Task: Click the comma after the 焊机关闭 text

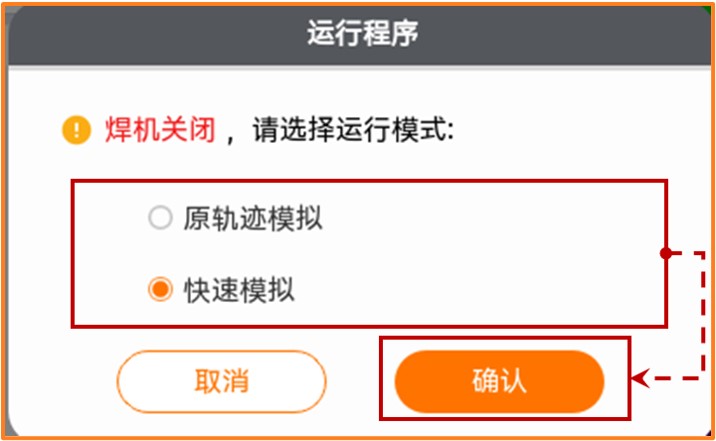Action: [231, 138]
